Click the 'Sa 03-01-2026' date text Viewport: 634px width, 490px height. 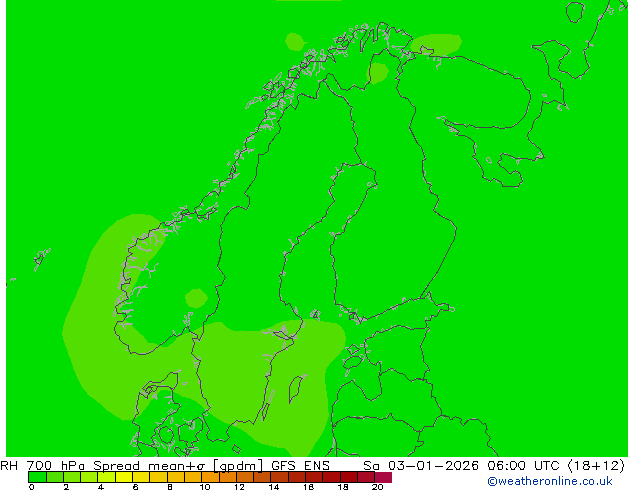coord(421,465)
